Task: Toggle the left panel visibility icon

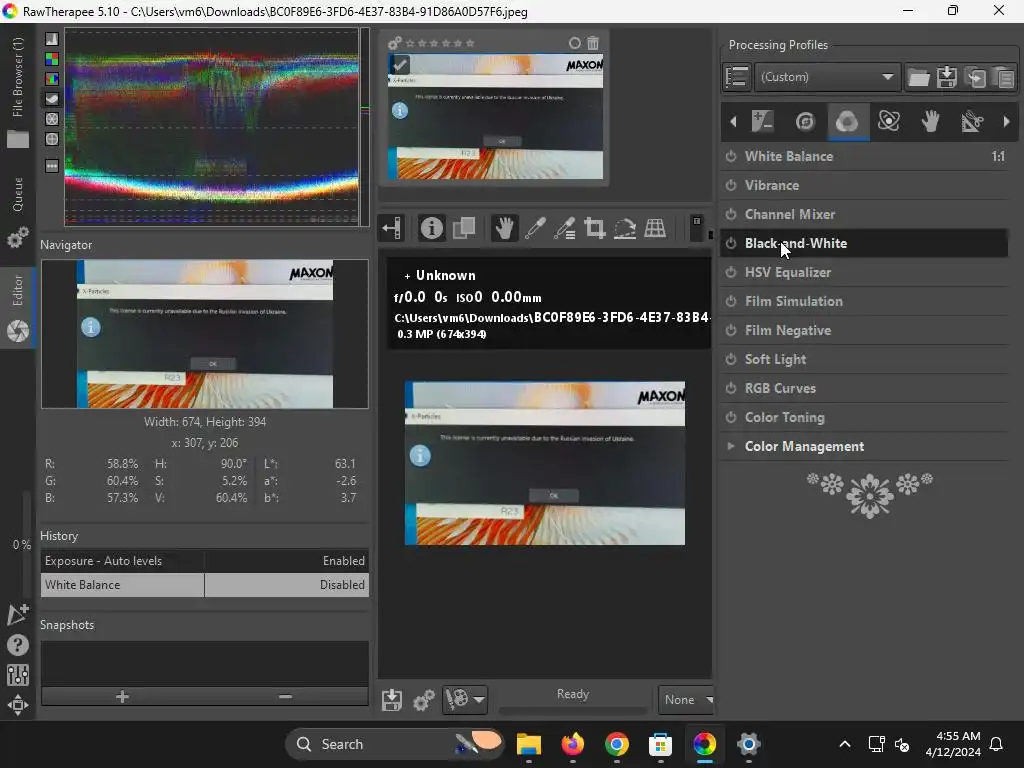Action: [x=392, y=228]
